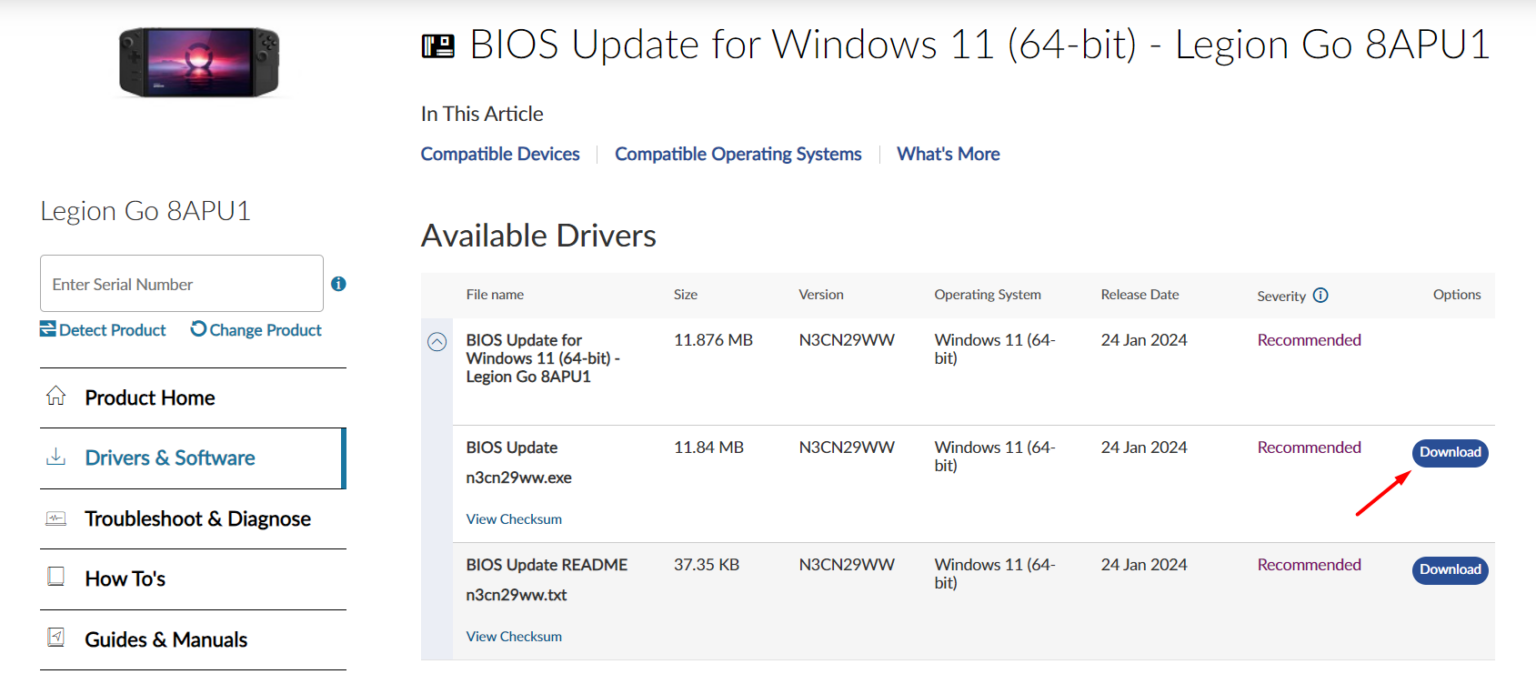Click the Guides & Manuals icon
The image size is (1536, 674).
(56, 639)
